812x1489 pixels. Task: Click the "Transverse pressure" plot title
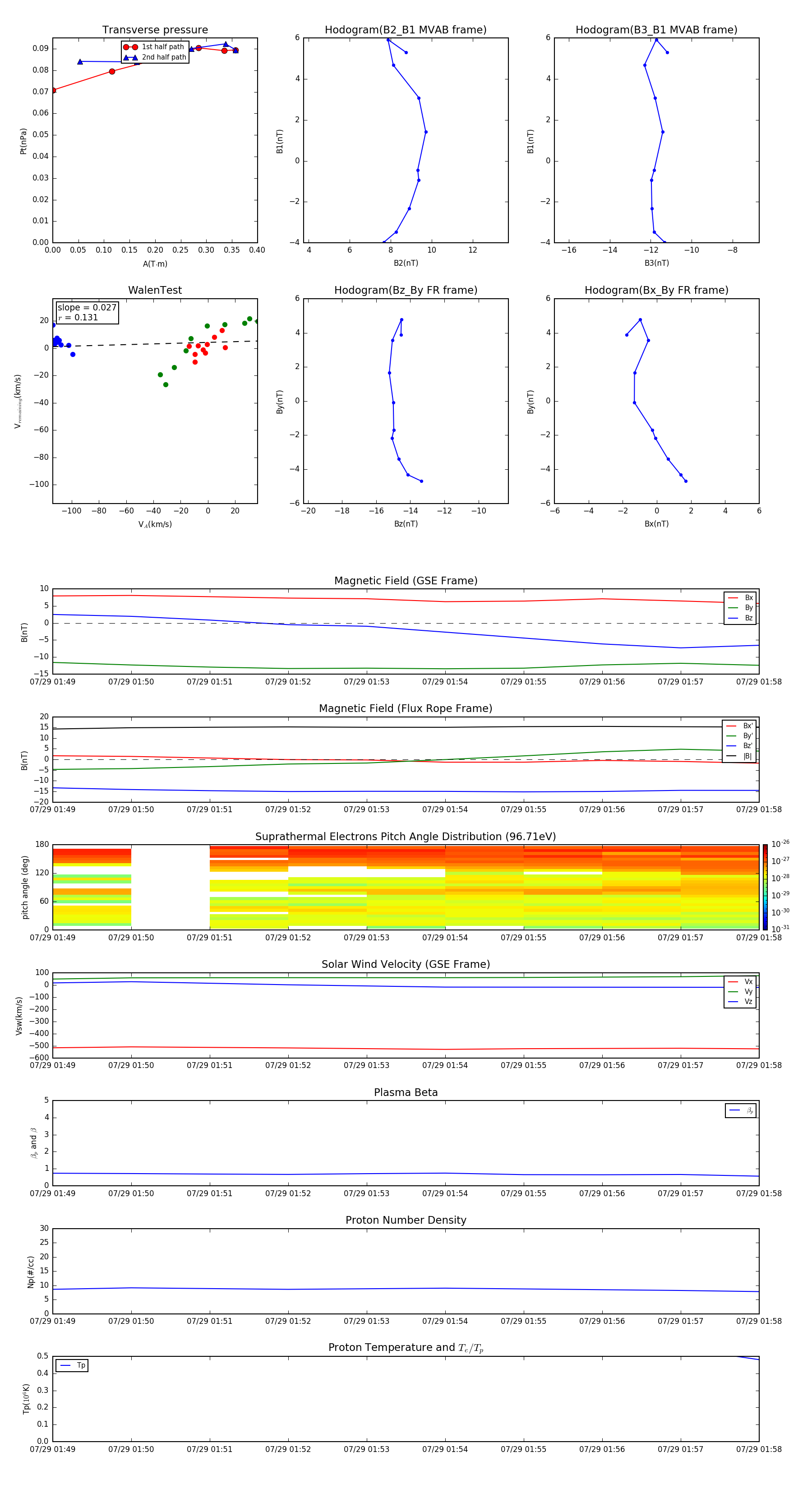pyautogui.click(x=155, y=30)
